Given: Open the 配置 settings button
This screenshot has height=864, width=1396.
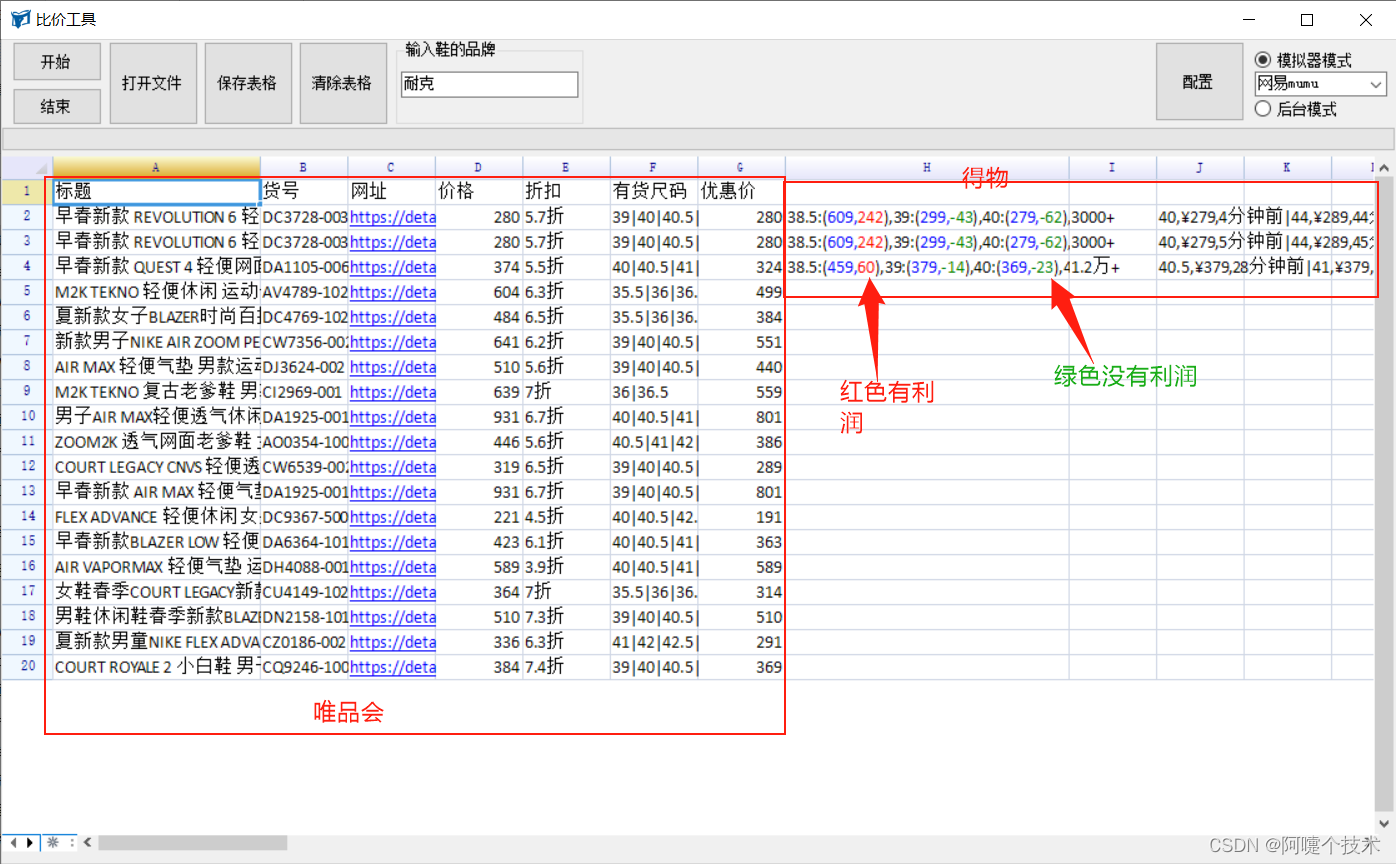Looking at the screenshot, I should point(1197,82).
